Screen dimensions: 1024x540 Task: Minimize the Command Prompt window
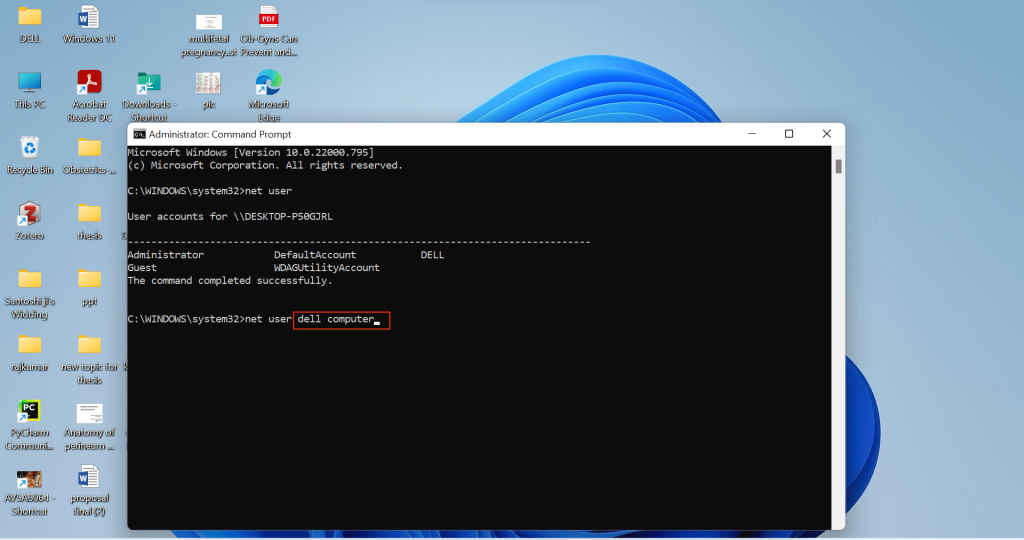(752, 134)
